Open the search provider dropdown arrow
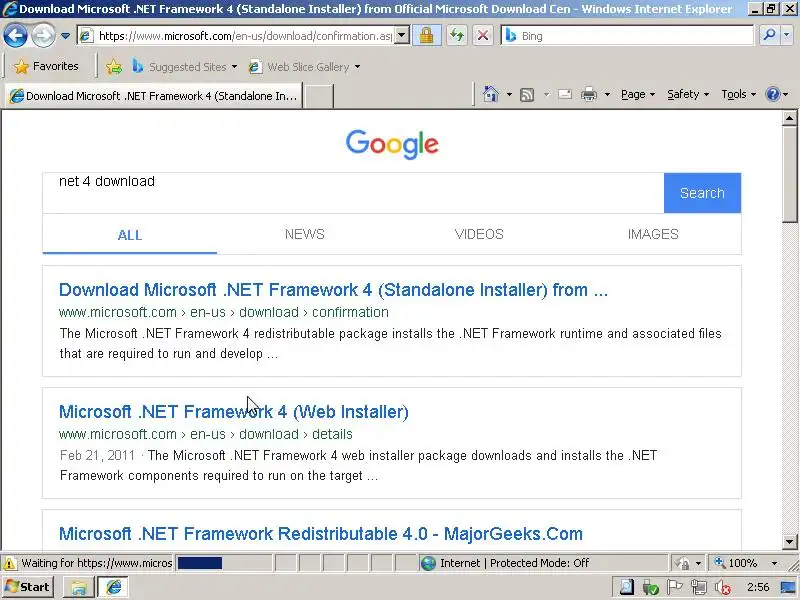Screen dimensions: 800x600 pos(786,35)
